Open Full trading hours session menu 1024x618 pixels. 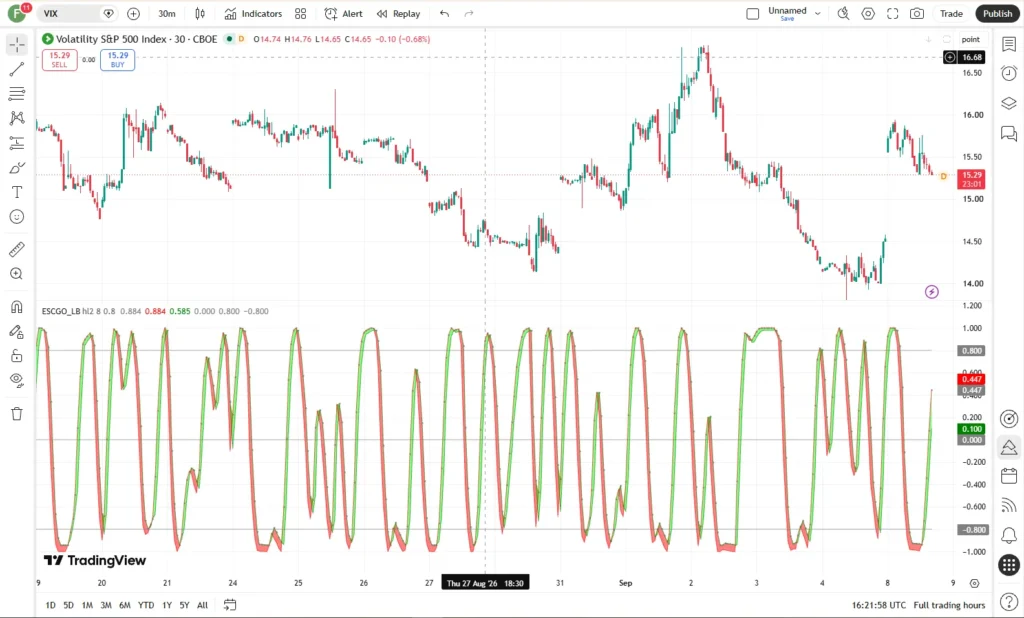[949, 605]
